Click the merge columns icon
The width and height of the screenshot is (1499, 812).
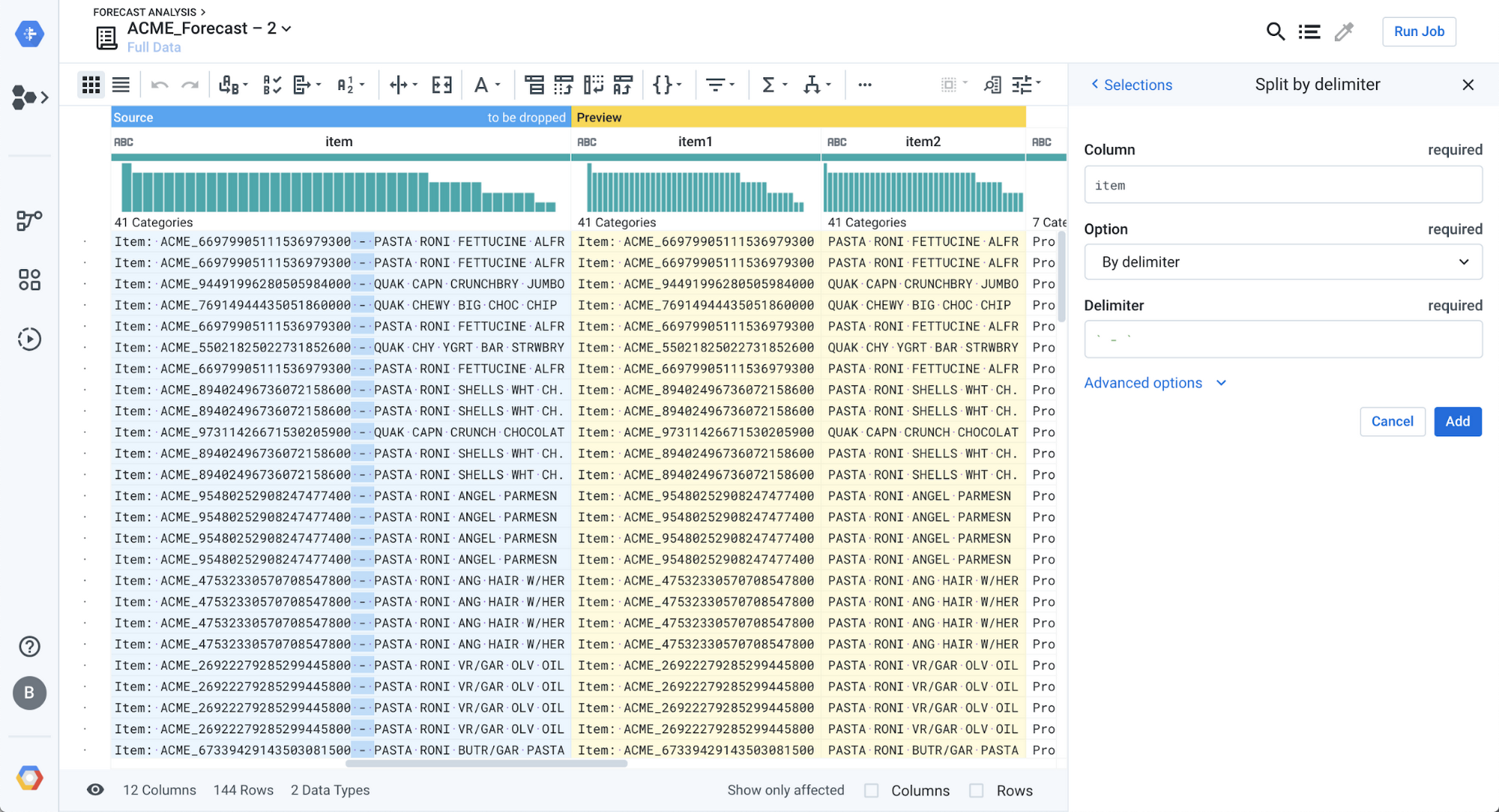(x=442, y=85)
